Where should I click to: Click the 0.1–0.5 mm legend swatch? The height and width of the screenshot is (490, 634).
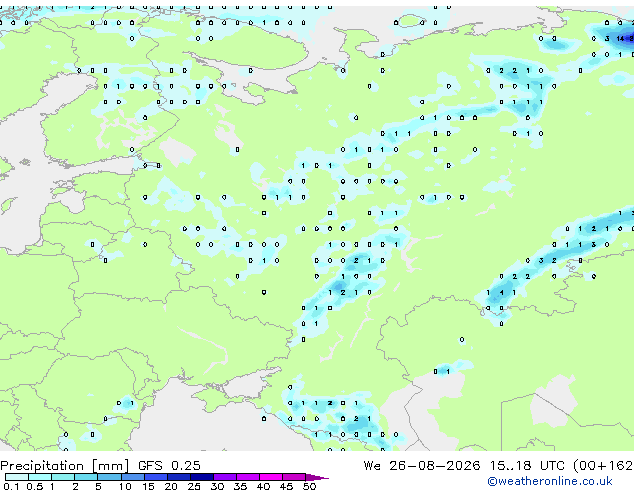[x=17, y=477]
